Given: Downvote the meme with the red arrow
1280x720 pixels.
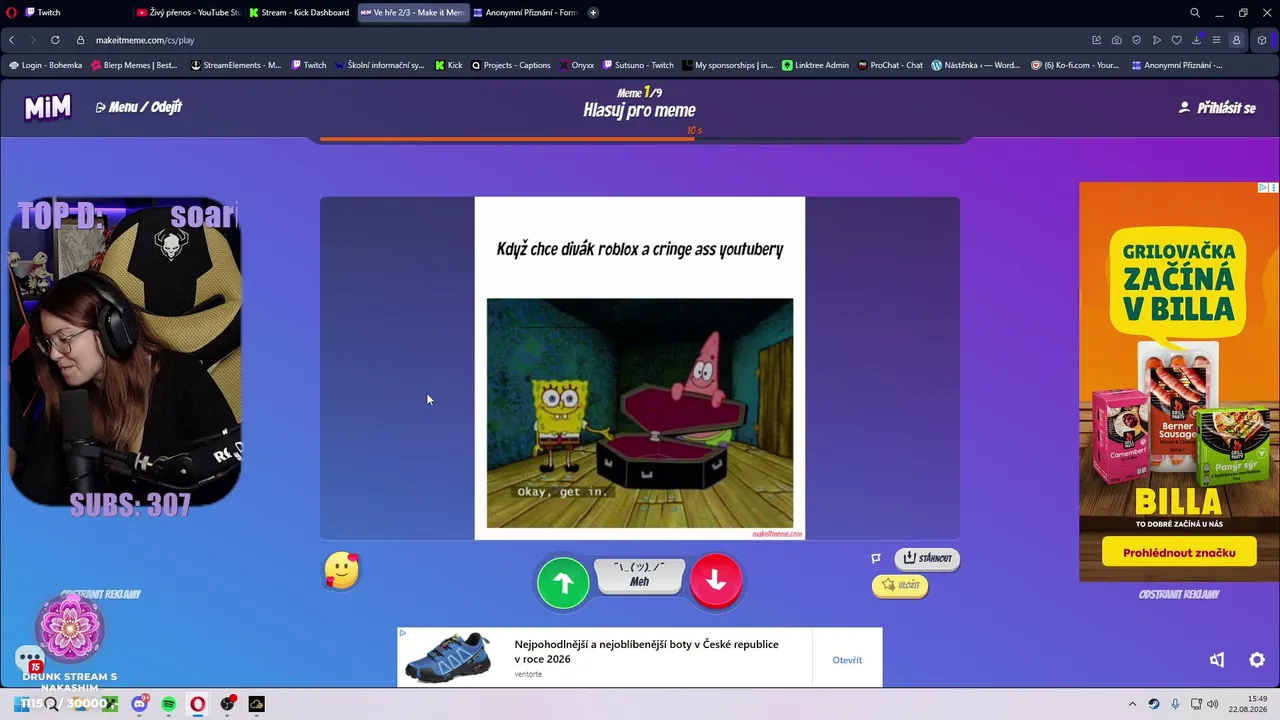Looking at the screenshot, I should [x=716, y=580].
